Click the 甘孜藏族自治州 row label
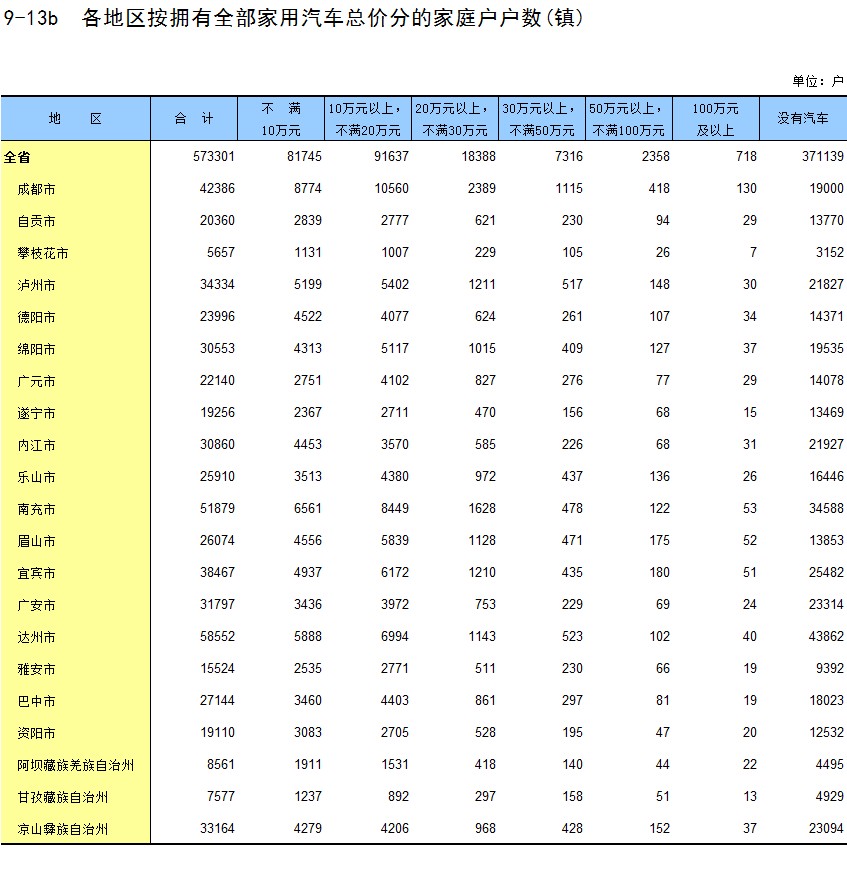The height and width of the screenshot is (877, 847). click(x=63, y=797)
